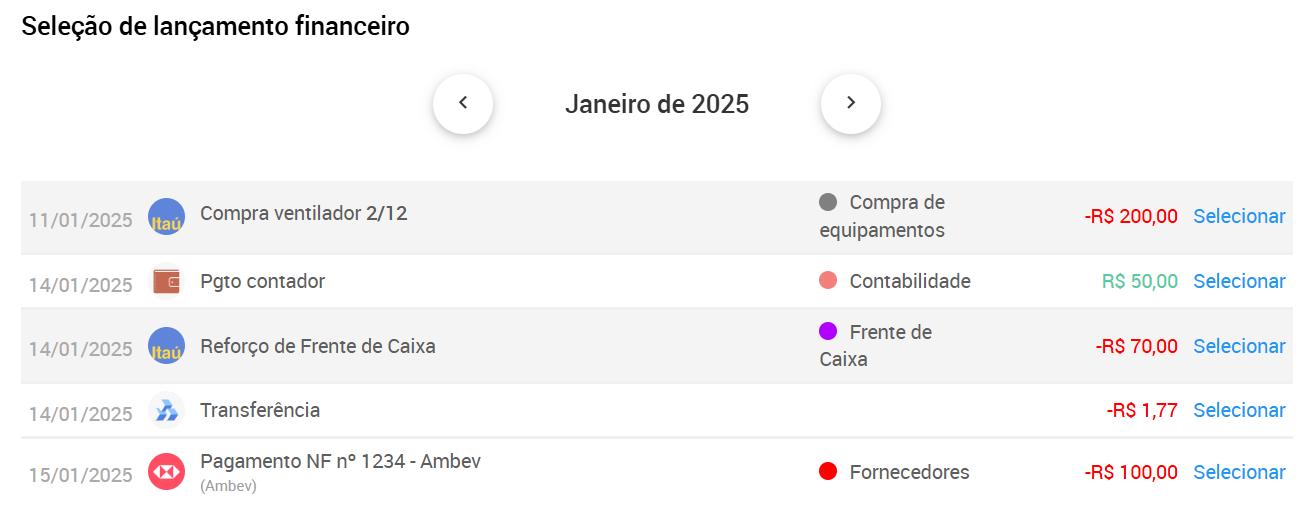Viewport: 1302px width, 526px height.
Task: Click blue transfer icon next to Transferência
Action: (166, 410)
